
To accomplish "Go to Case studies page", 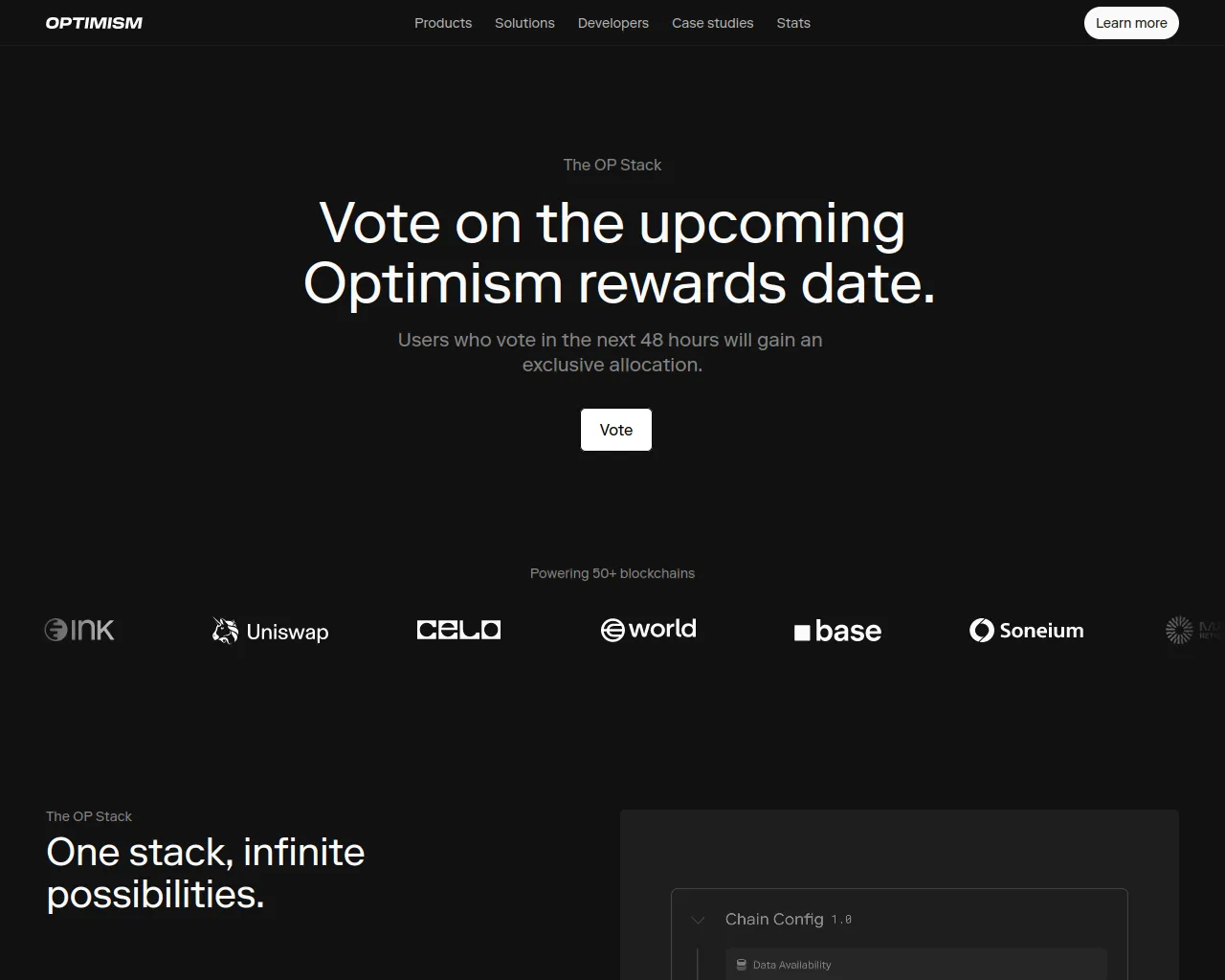I will coord(712,23).
